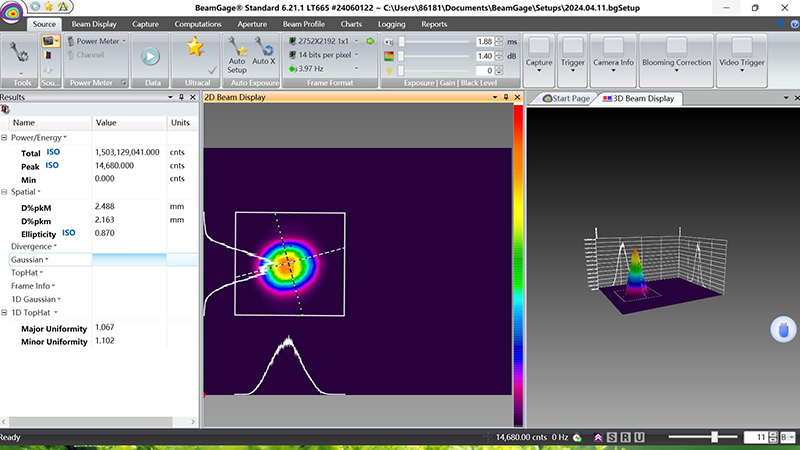Run Auto Setup exposure
The image size is (800, 450).
coord(237,53)
